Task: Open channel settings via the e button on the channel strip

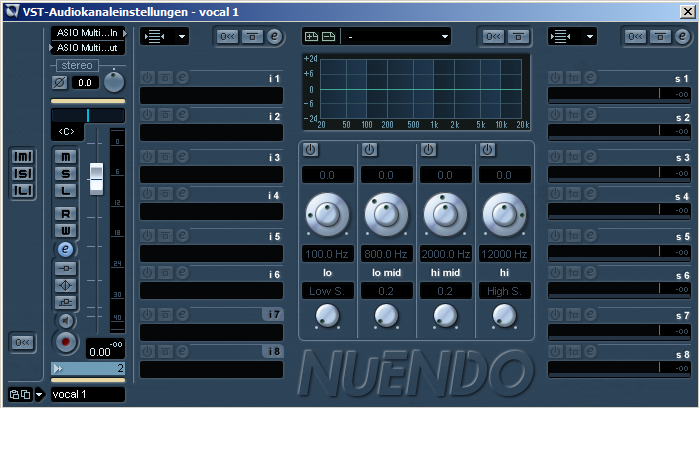Action: coord(66,249)
